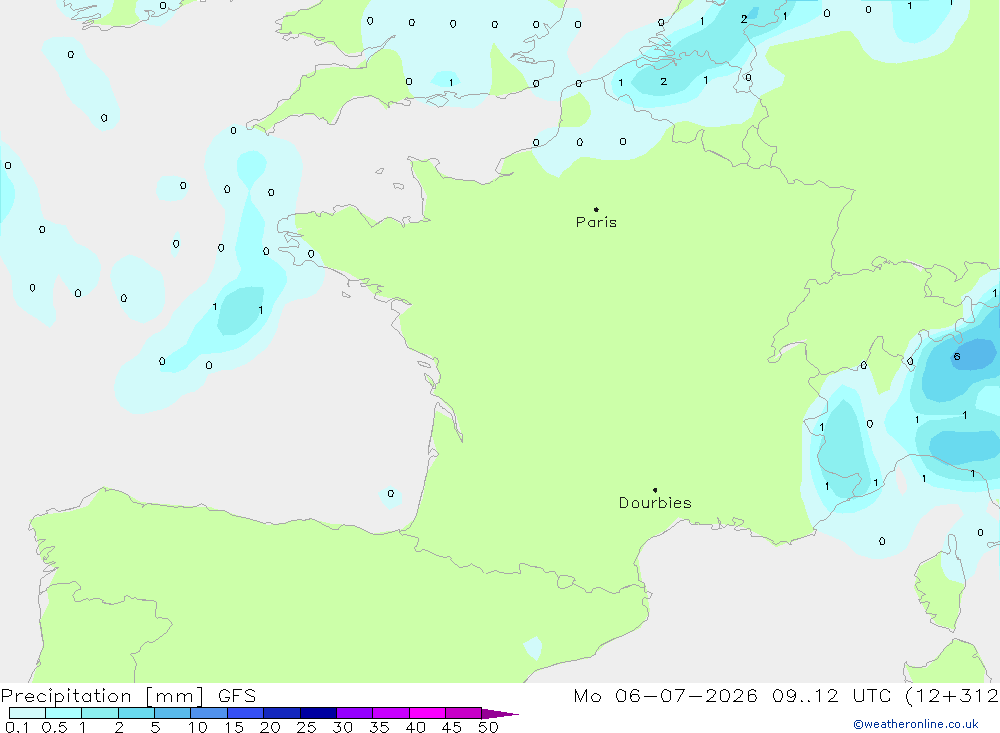This screenshot has height=733, width=1000.
Task: Select the Paris city label
Action: (596, 222)
